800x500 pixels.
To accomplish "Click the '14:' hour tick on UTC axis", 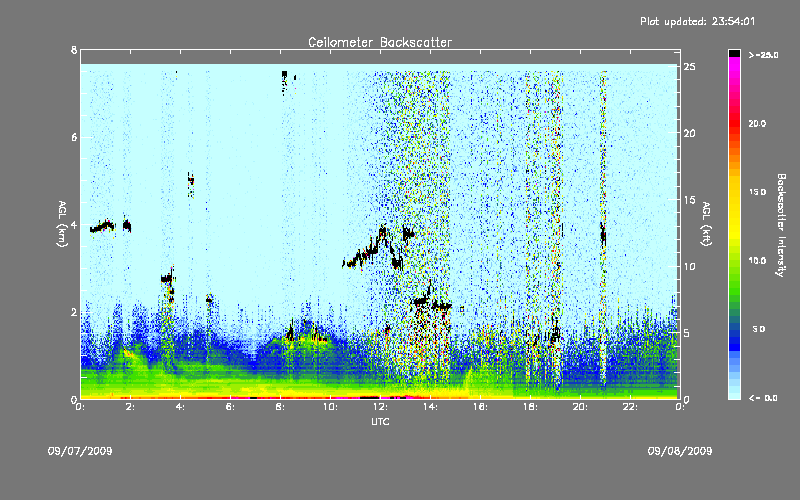I will pyautogui.click(x=430, y=407).
